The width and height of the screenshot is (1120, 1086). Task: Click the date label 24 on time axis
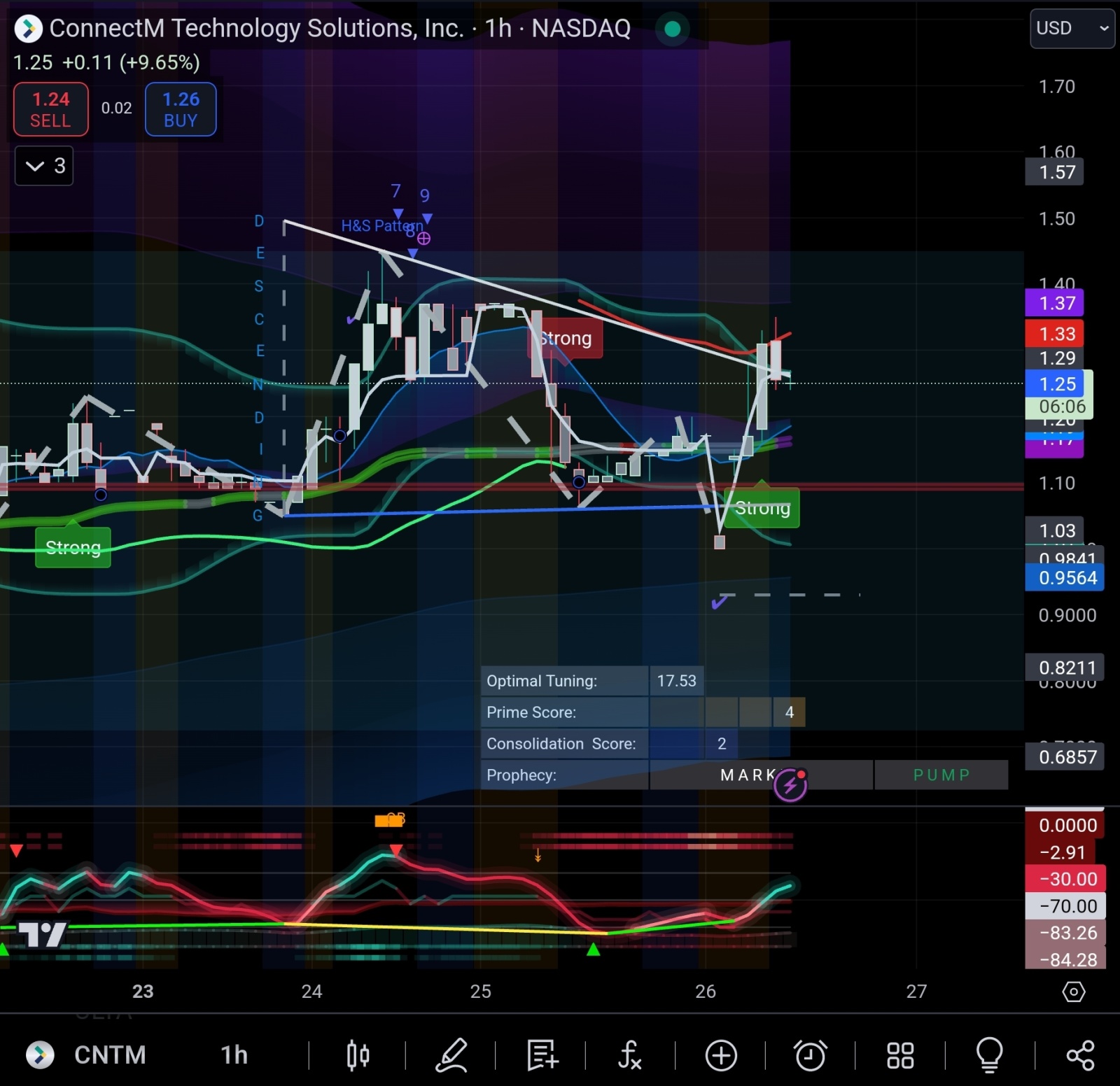click(x=311, y=992)
